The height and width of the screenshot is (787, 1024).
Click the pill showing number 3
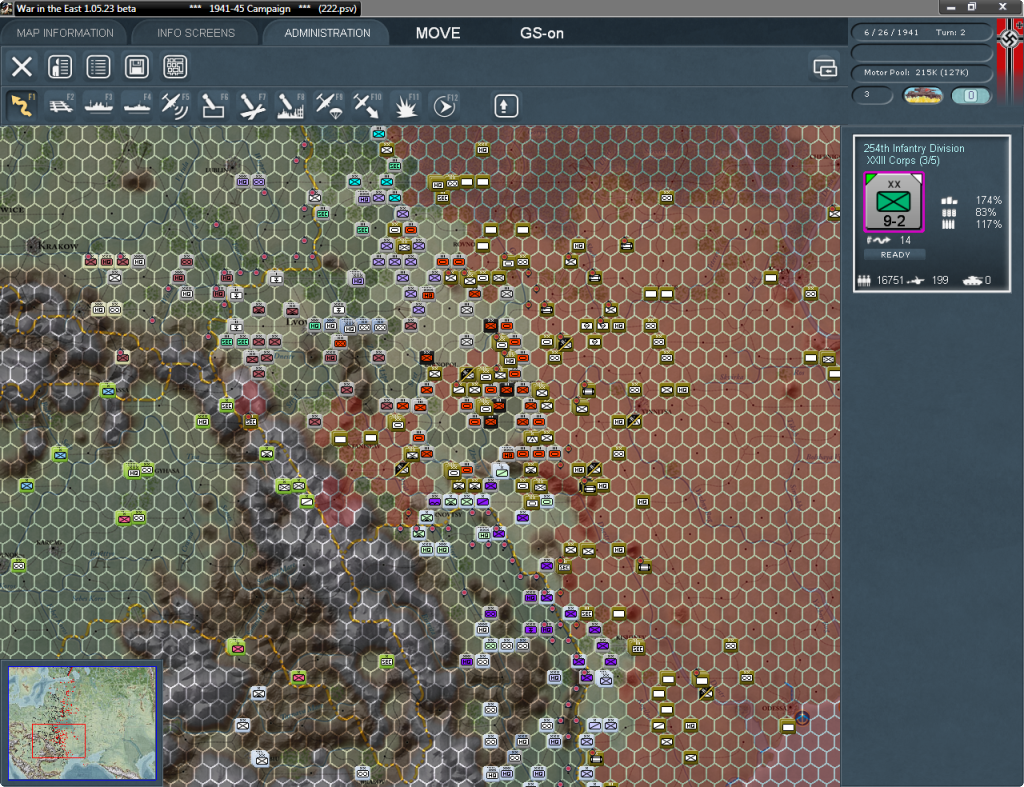[872, 95]
